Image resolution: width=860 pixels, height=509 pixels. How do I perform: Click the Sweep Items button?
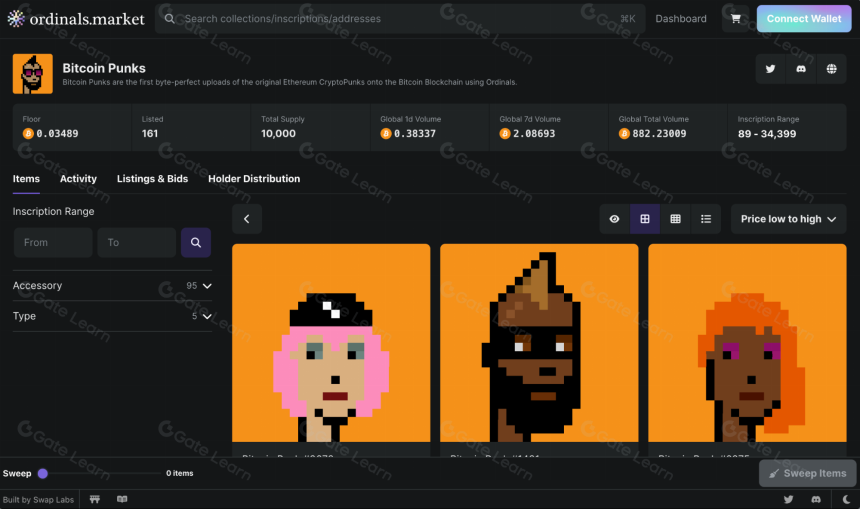coord(807,473)
